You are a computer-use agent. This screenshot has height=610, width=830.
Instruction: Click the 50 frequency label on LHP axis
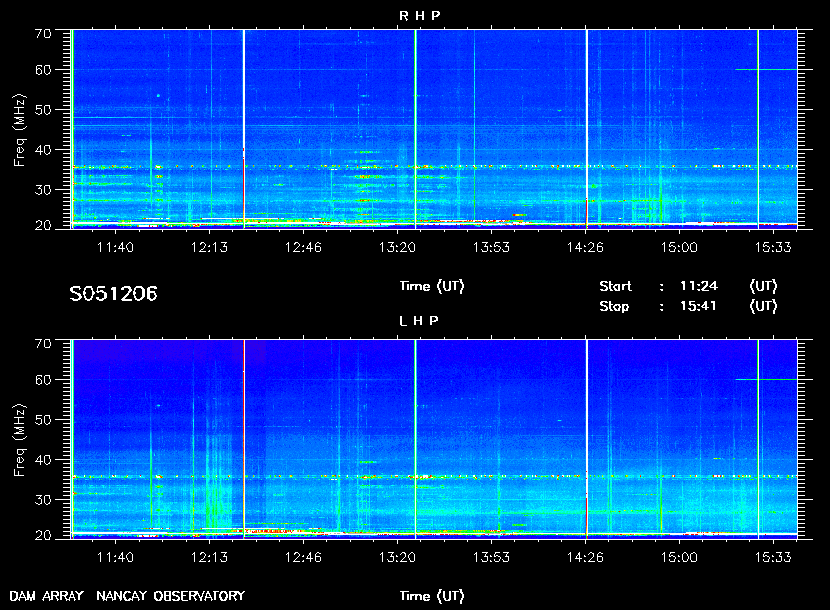click(43, 420)
